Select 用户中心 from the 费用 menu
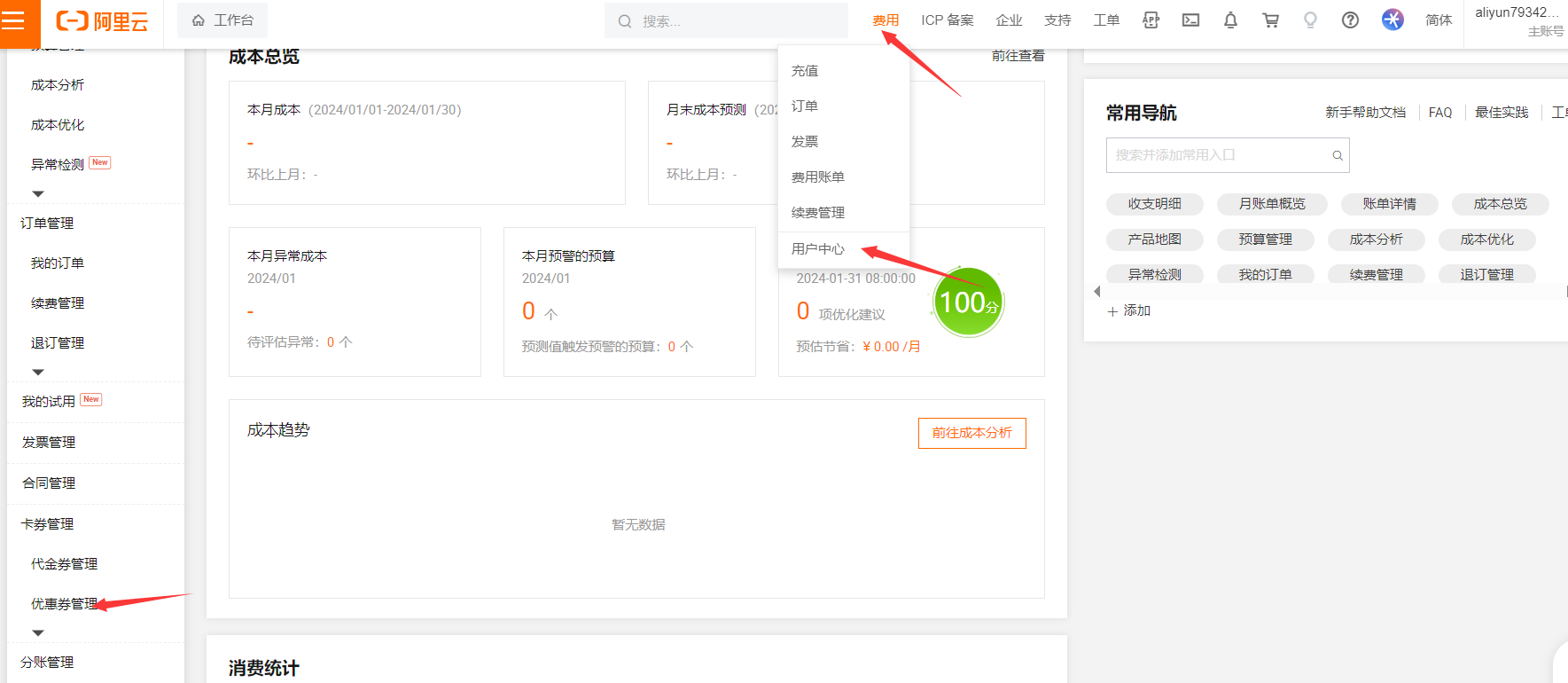Image resolution: width=1568 pixels, height=683 pixels. [x=817, y=249]
